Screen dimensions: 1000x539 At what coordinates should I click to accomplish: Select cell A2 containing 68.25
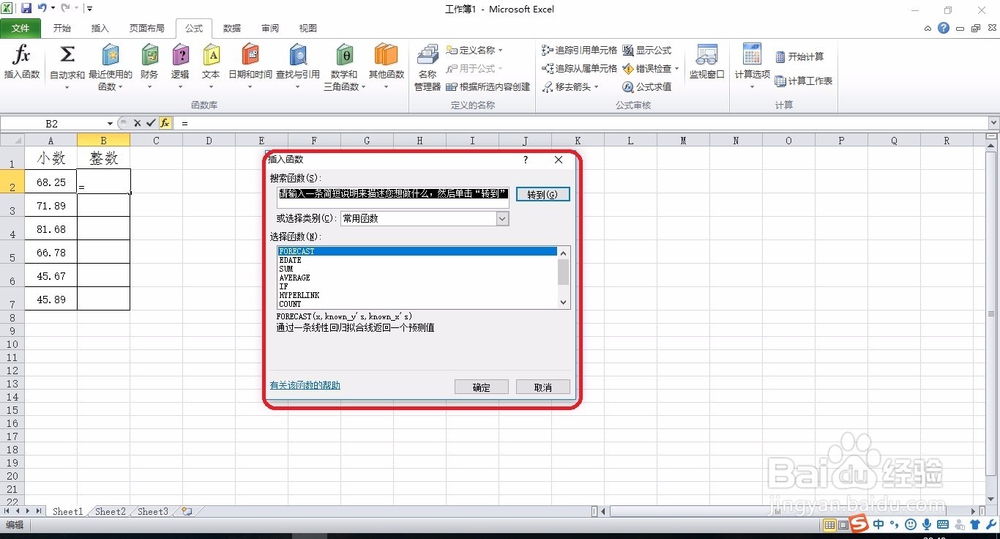click(51, 182)
